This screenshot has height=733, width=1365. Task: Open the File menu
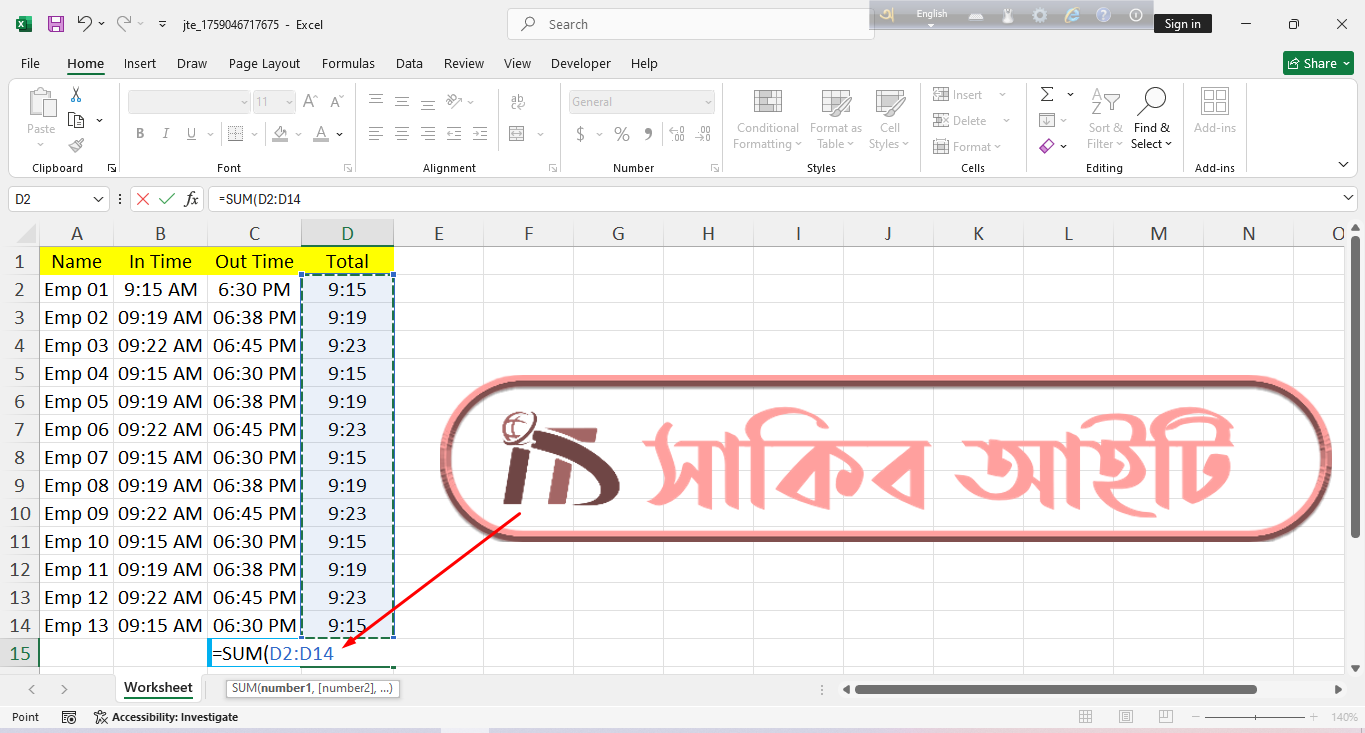(30, 63)
